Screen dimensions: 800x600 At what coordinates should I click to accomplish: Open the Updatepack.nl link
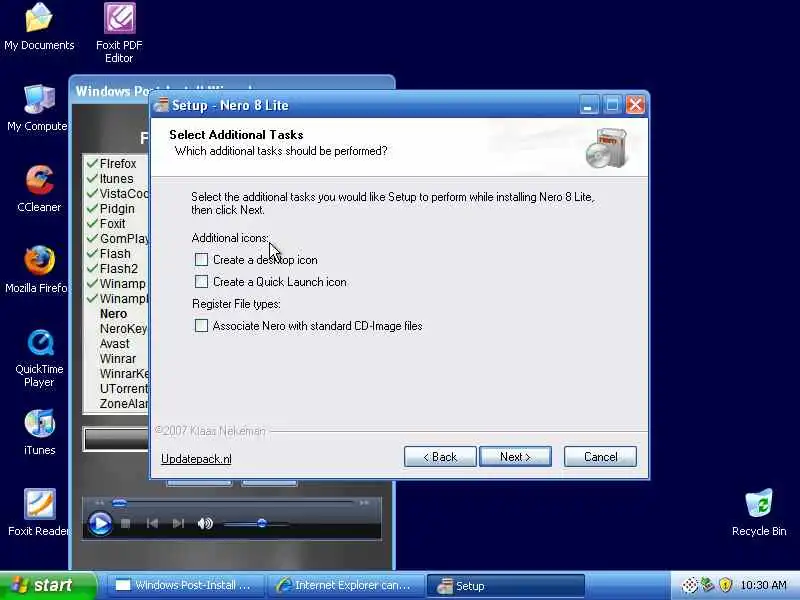tap(196, 459)
